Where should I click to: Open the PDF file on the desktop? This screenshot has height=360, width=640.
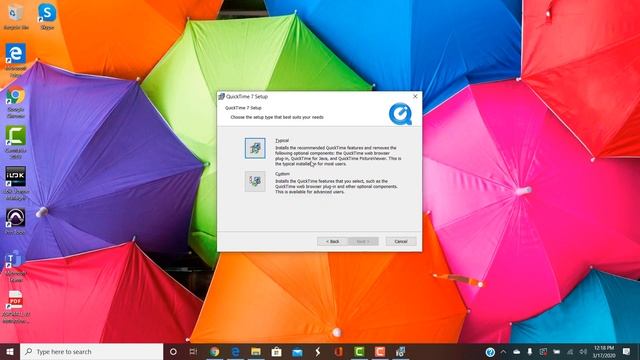tap(16, 307)
